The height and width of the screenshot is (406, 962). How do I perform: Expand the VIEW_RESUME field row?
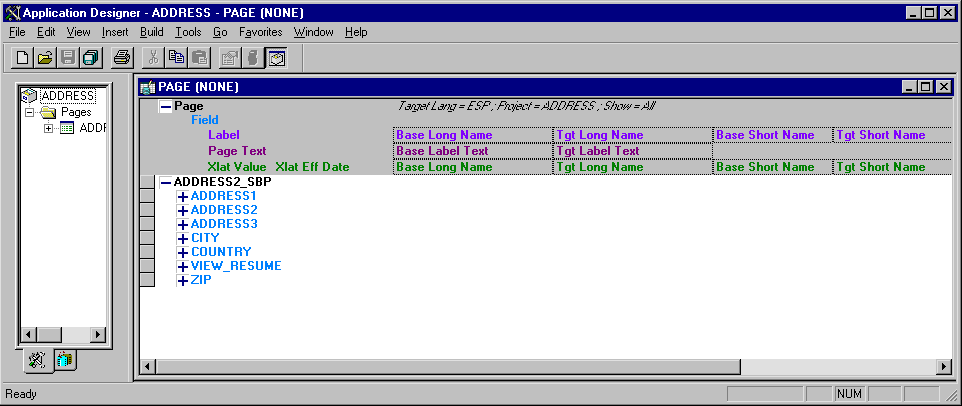point(182,266)
